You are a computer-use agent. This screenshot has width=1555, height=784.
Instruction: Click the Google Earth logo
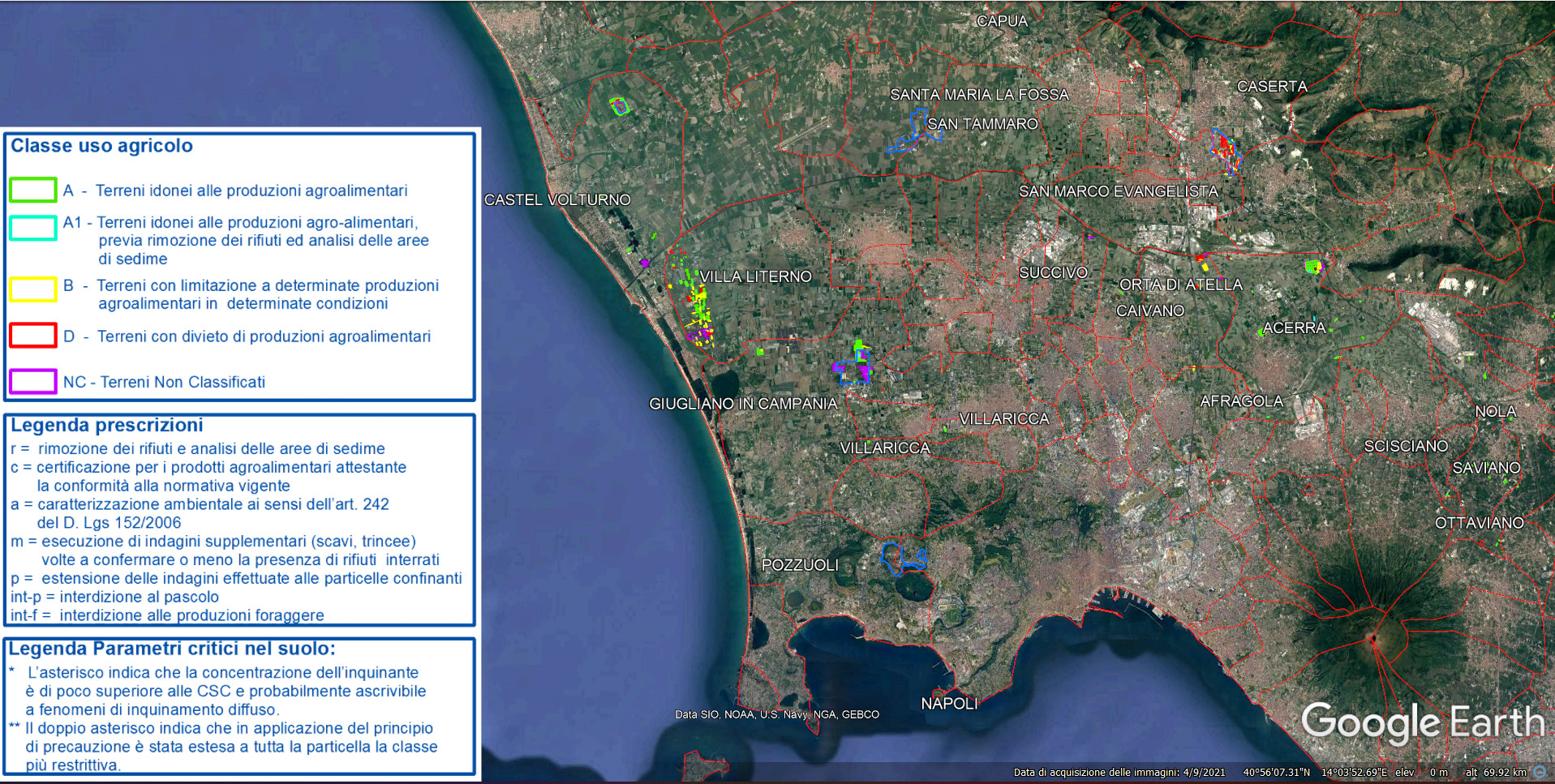(1422, 722)
